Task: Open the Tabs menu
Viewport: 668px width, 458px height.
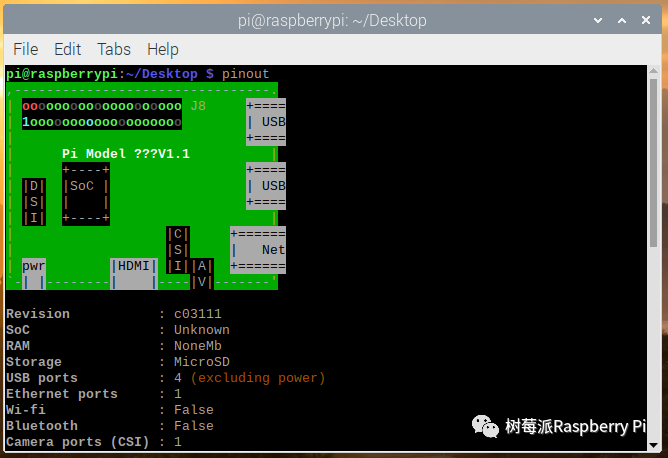Action: pos(114,49)
